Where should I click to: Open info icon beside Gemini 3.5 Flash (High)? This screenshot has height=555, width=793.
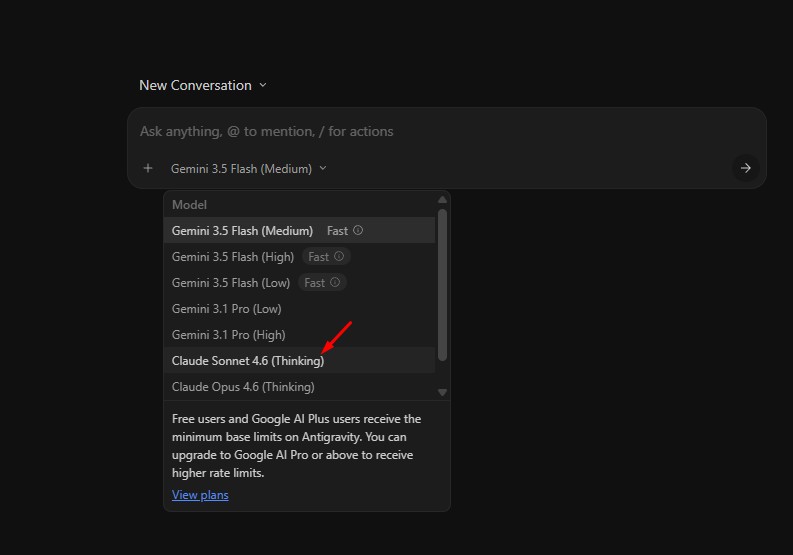(339, 257)
